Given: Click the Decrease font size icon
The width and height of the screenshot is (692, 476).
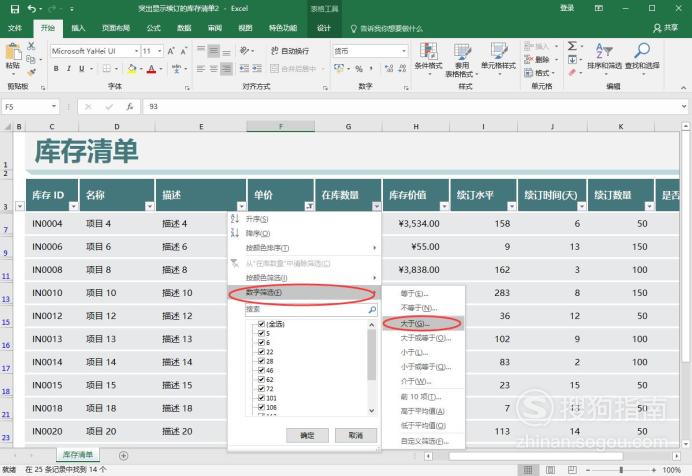Looking at the screenshot, I should (x=184, y=51).
